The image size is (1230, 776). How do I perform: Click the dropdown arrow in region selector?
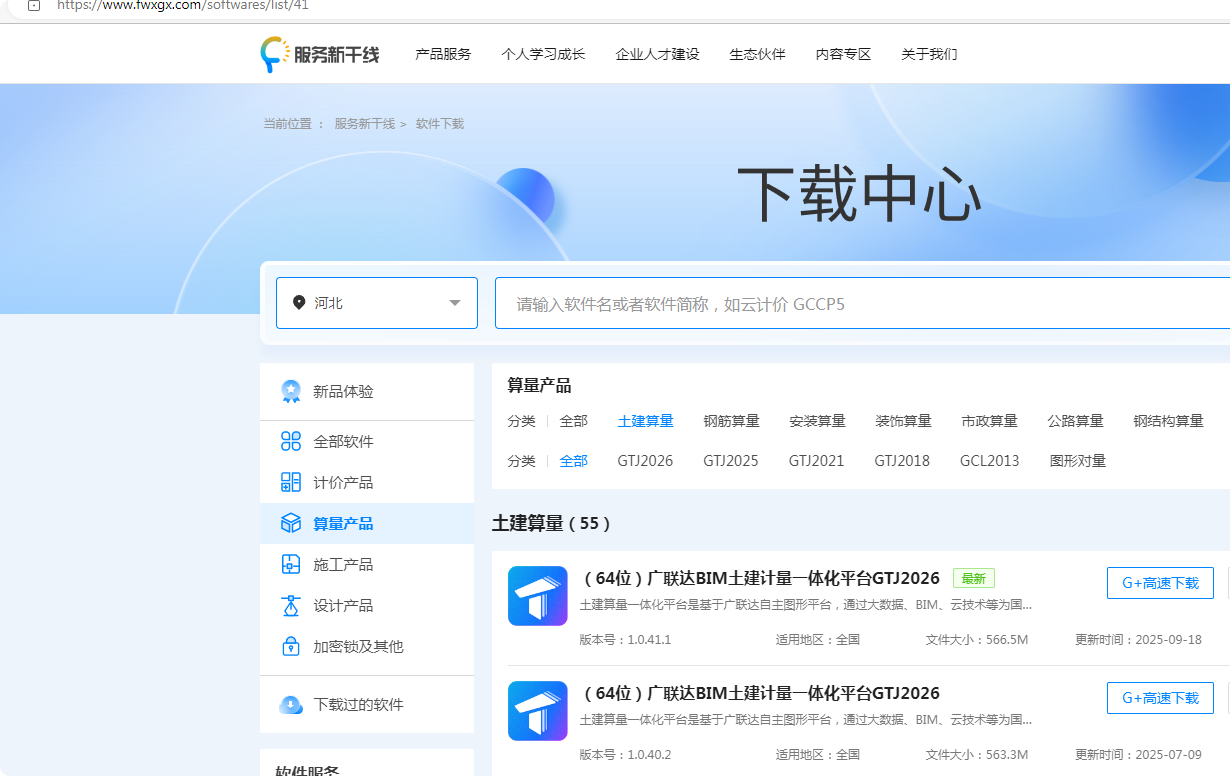click(x=455, y=303)
